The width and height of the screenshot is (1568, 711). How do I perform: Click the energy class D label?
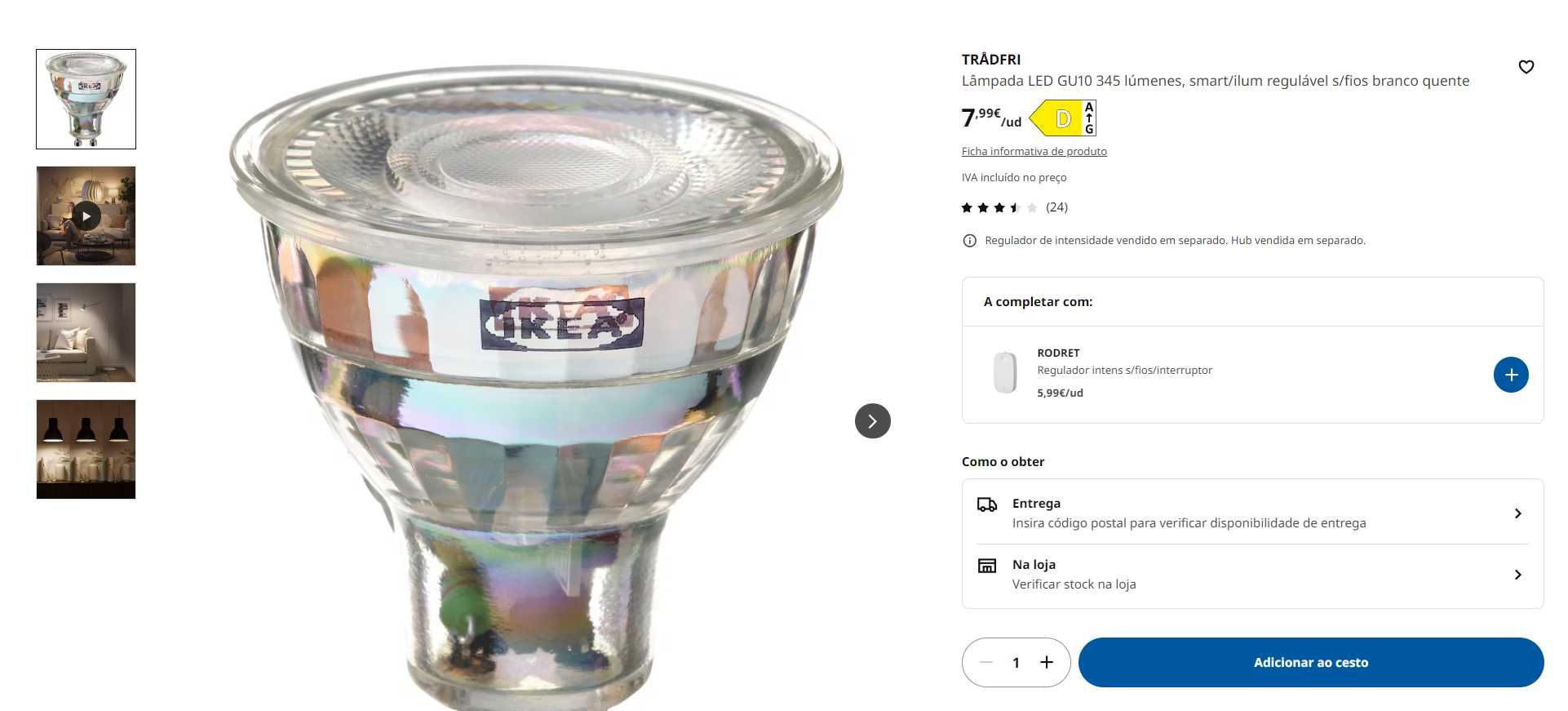1063,118
